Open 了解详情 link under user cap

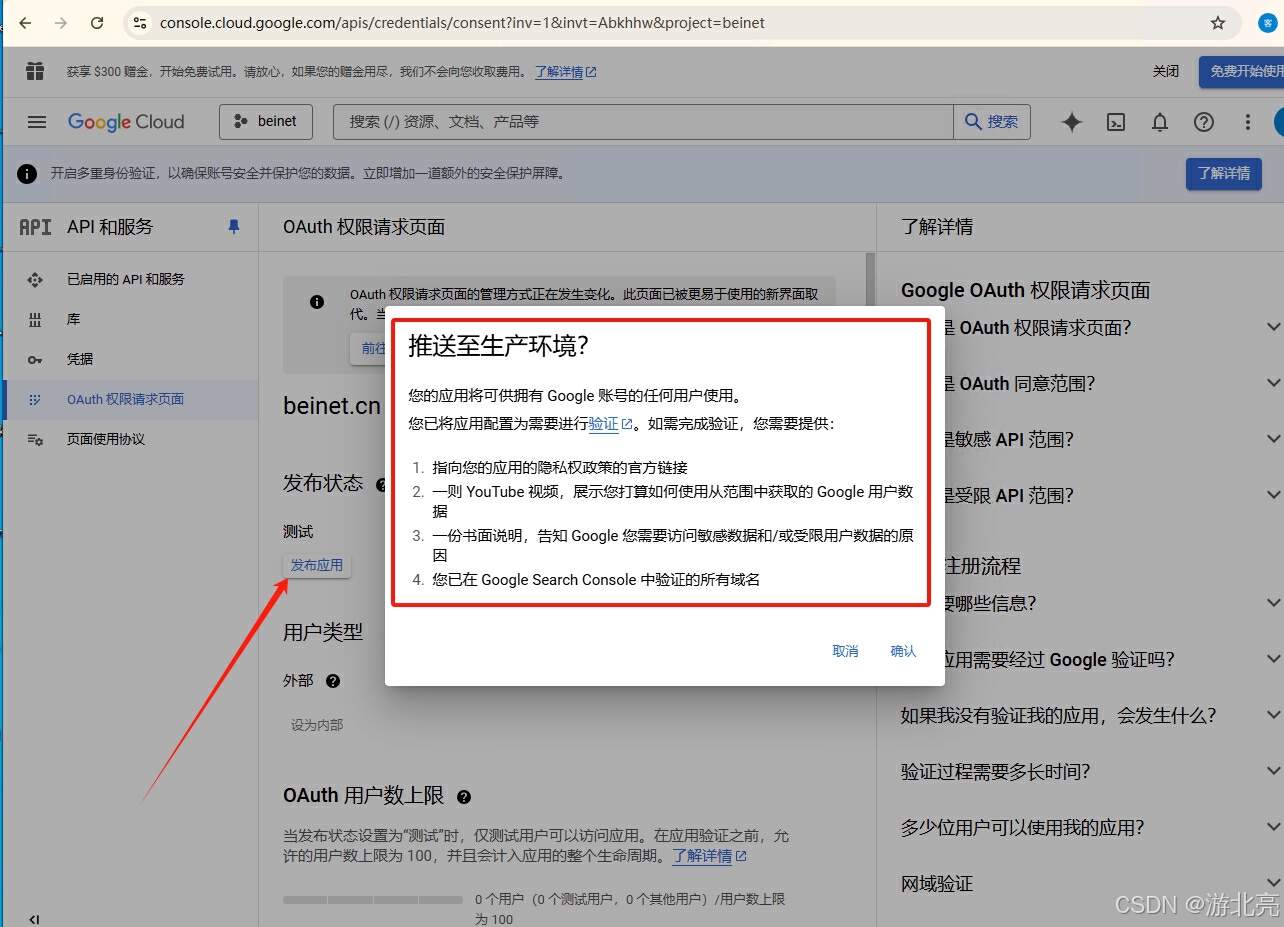[x=709, y=856]
